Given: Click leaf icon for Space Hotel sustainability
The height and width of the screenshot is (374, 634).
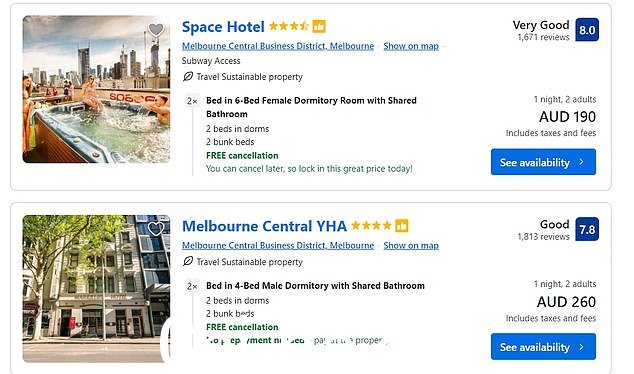Looking at the screenshot, I should point(188,76).
